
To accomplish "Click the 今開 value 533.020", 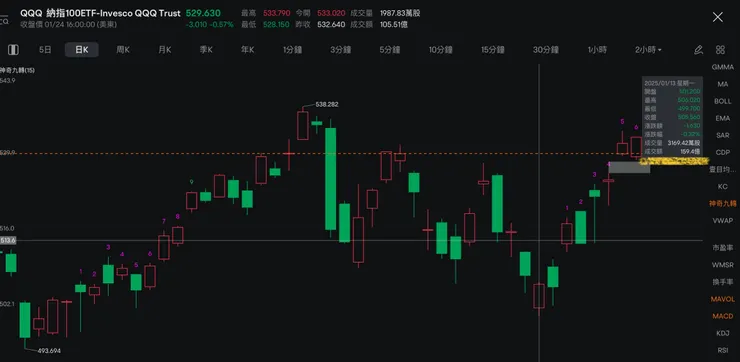I will [331, 13].
